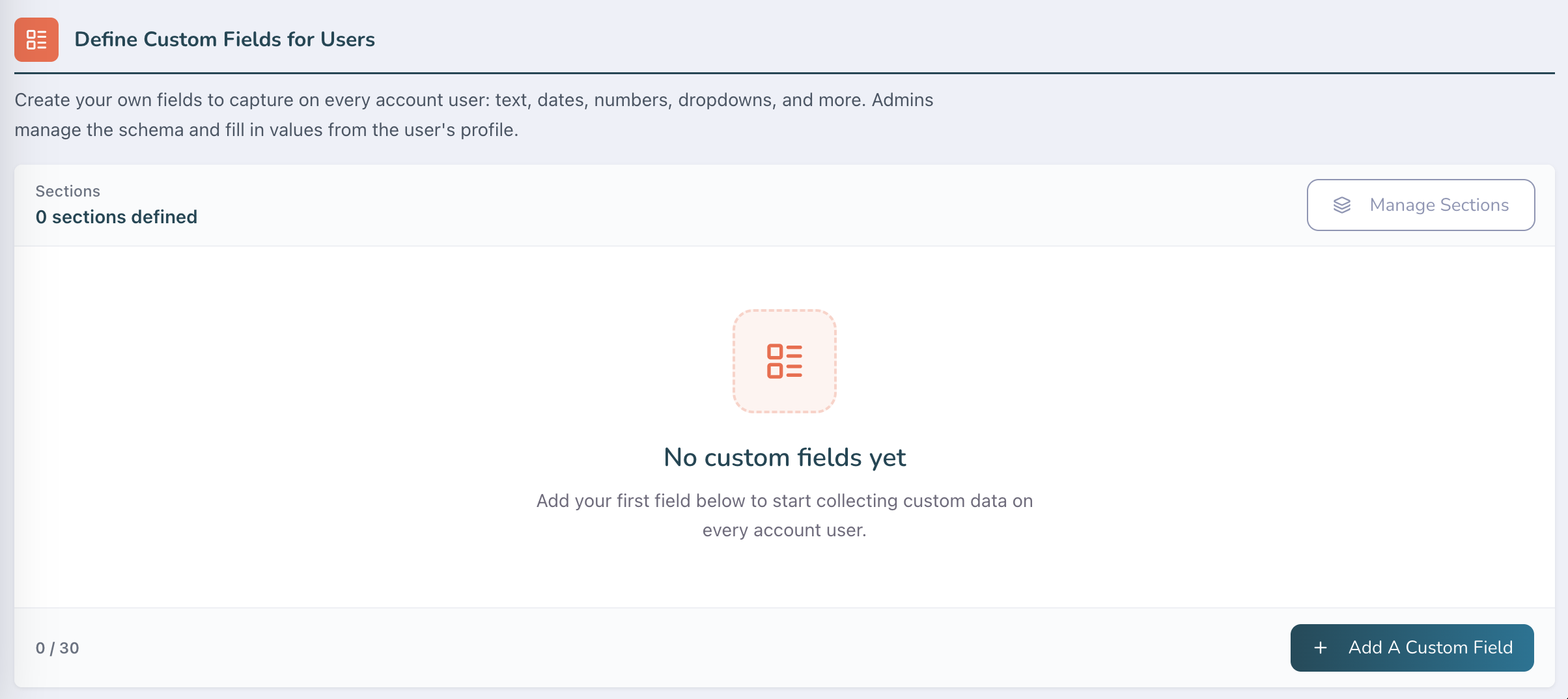1568x699 pixels.
Task: Click the empty white fields list area
Action: coord(785,427)
